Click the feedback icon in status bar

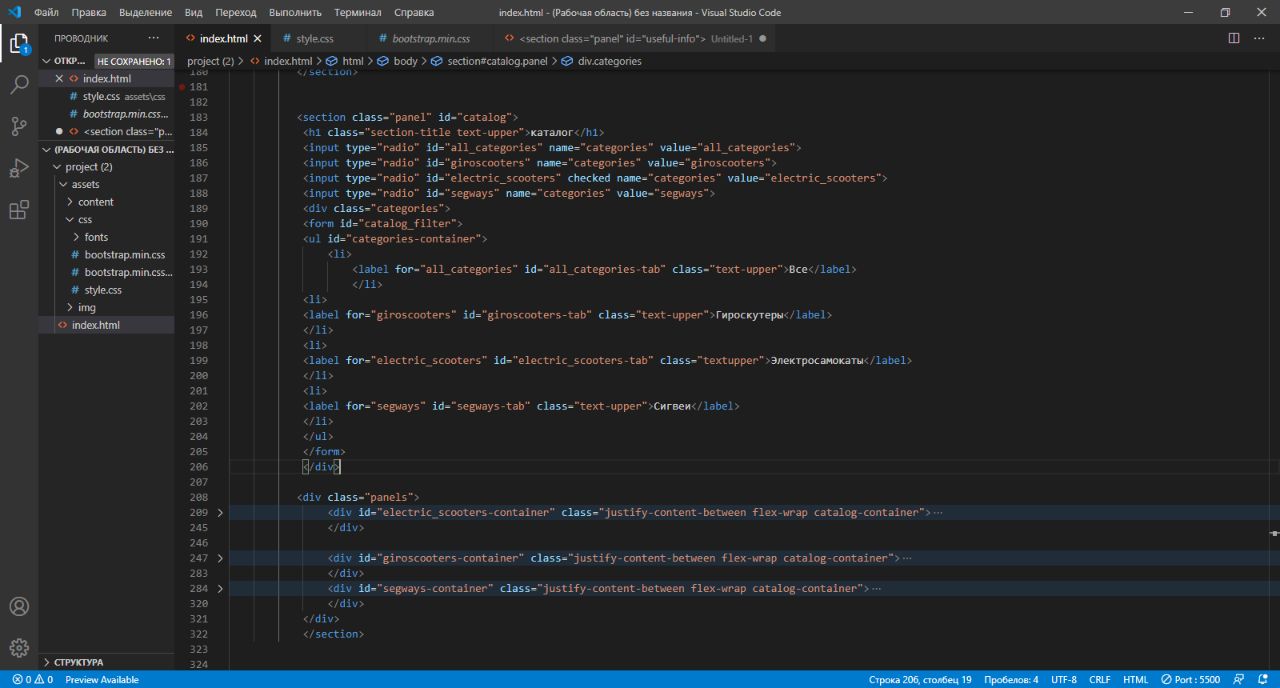coord(1238,680)
